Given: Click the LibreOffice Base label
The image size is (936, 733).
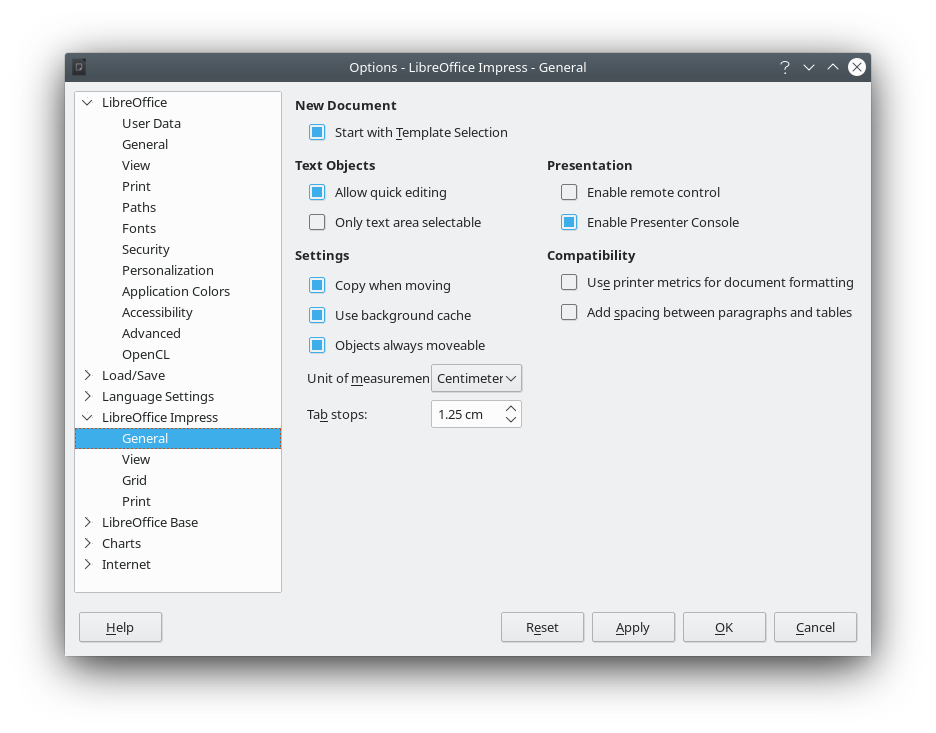Looking at the screenshot, I should tap(150, 522).
